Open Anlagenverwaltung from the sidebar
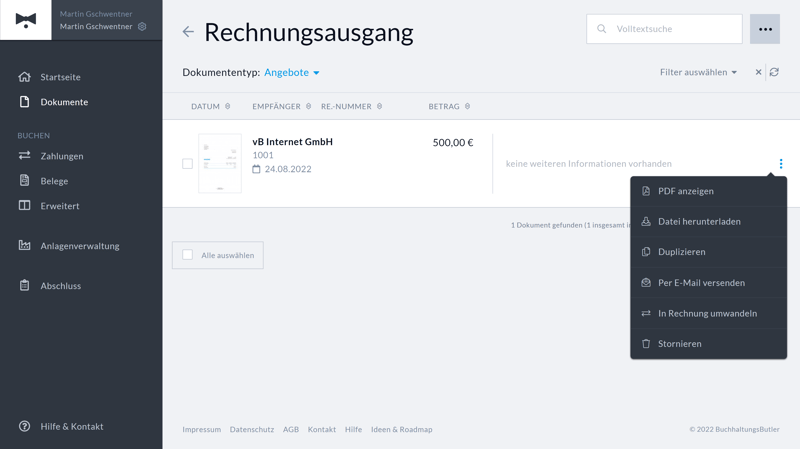The width and height of the screenshot is (800, 449). tap(79, 246)
